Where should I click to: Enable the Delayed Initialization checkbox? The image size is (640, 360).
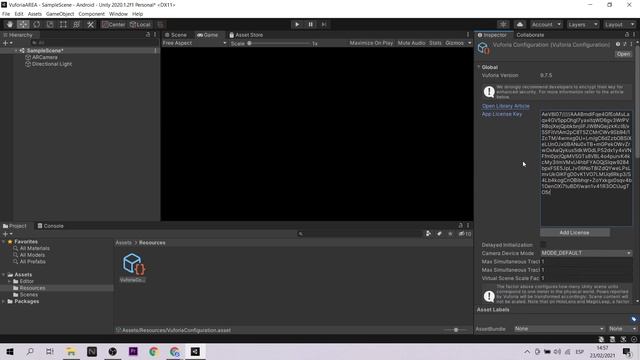pos(543,244)
